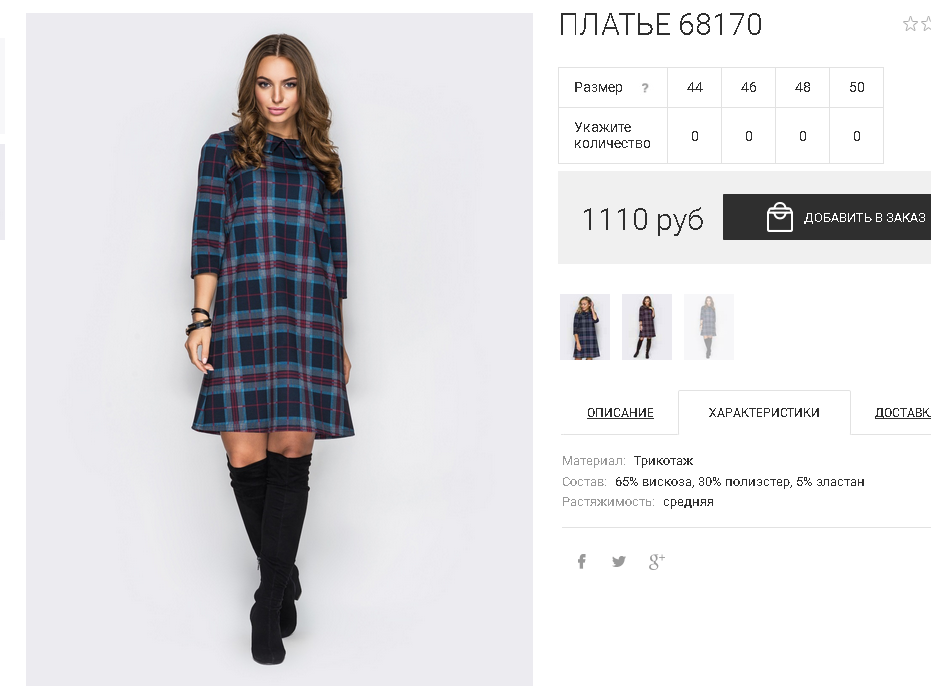
Task: Click quantity field for size 50
Action: click(857, 136)
